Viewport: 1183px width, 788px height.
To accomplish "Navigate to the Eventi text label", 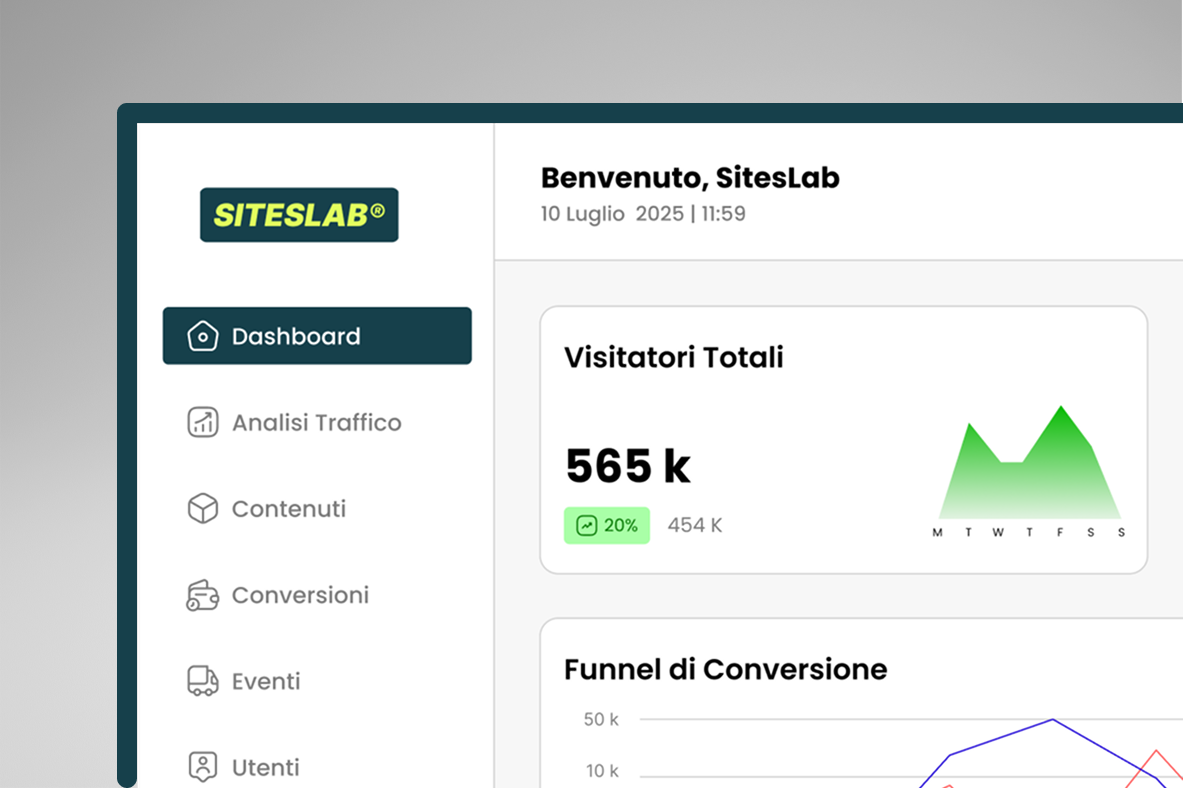I will point(266,681).
